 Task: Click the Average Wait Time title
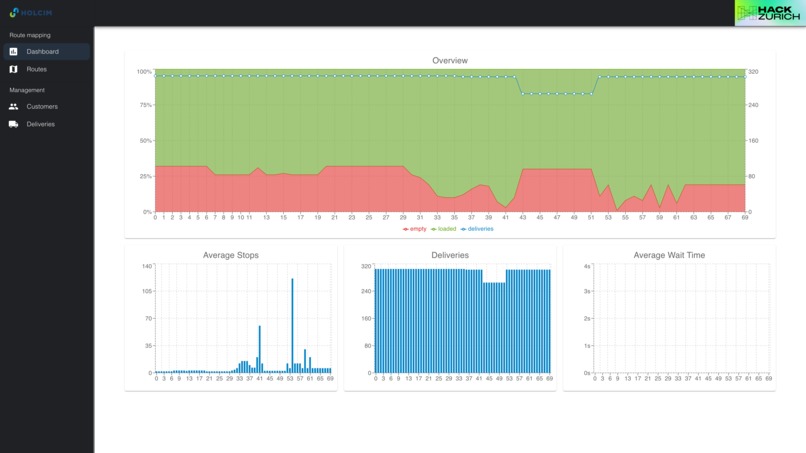click(x=669, y=255)
